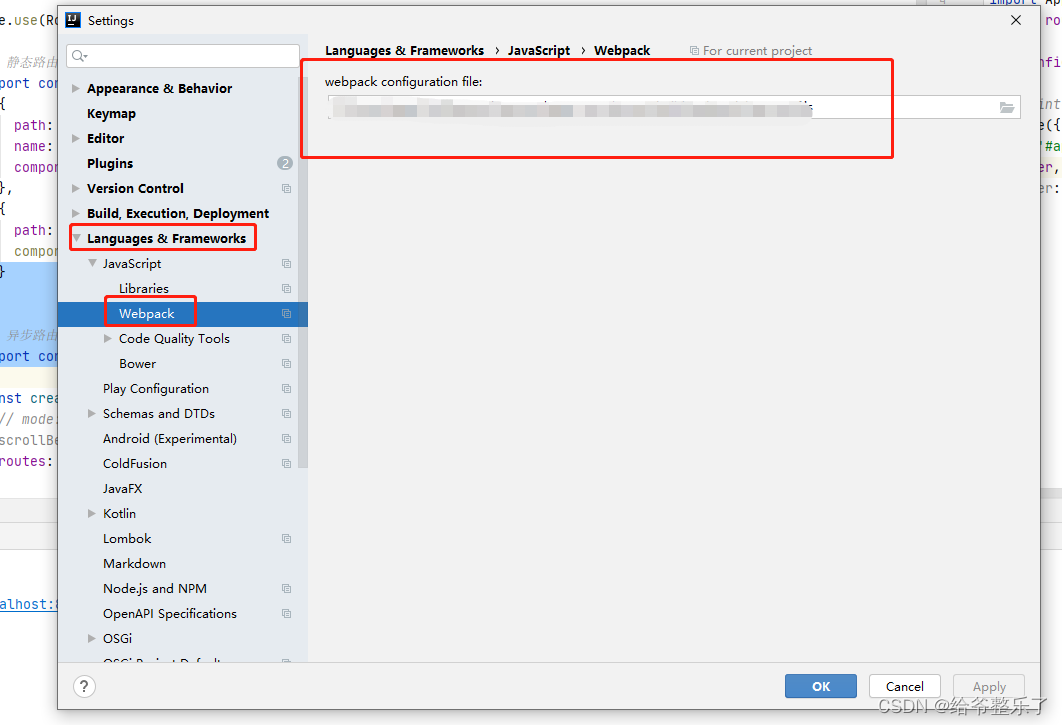Screen dimensions: 1062x725
Task: Click the project-level icon next to Code Quality Tools
Action: [x=286, y=339]
